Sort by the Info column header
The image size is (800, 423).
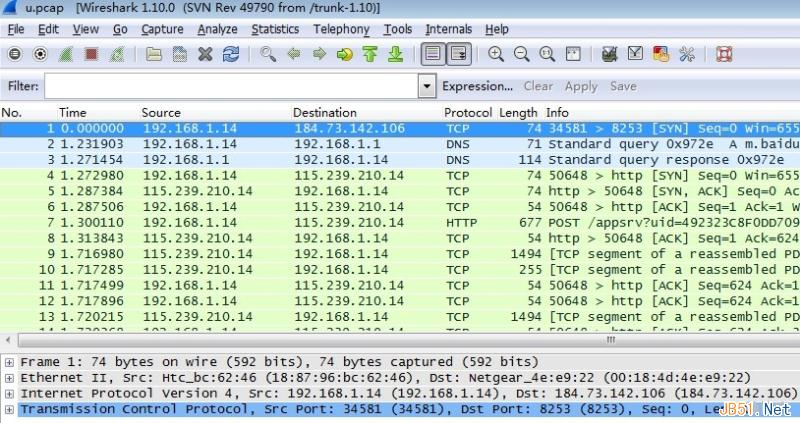[557, 113]
